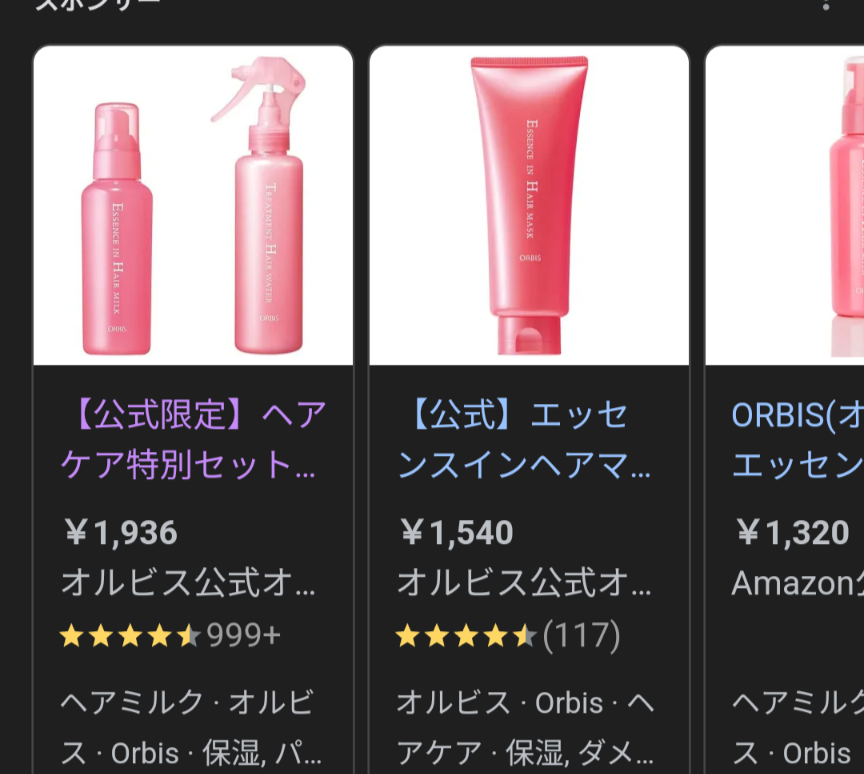View star rating with 999+ reviews
The image size is (864, 774).
pos(130,635)
